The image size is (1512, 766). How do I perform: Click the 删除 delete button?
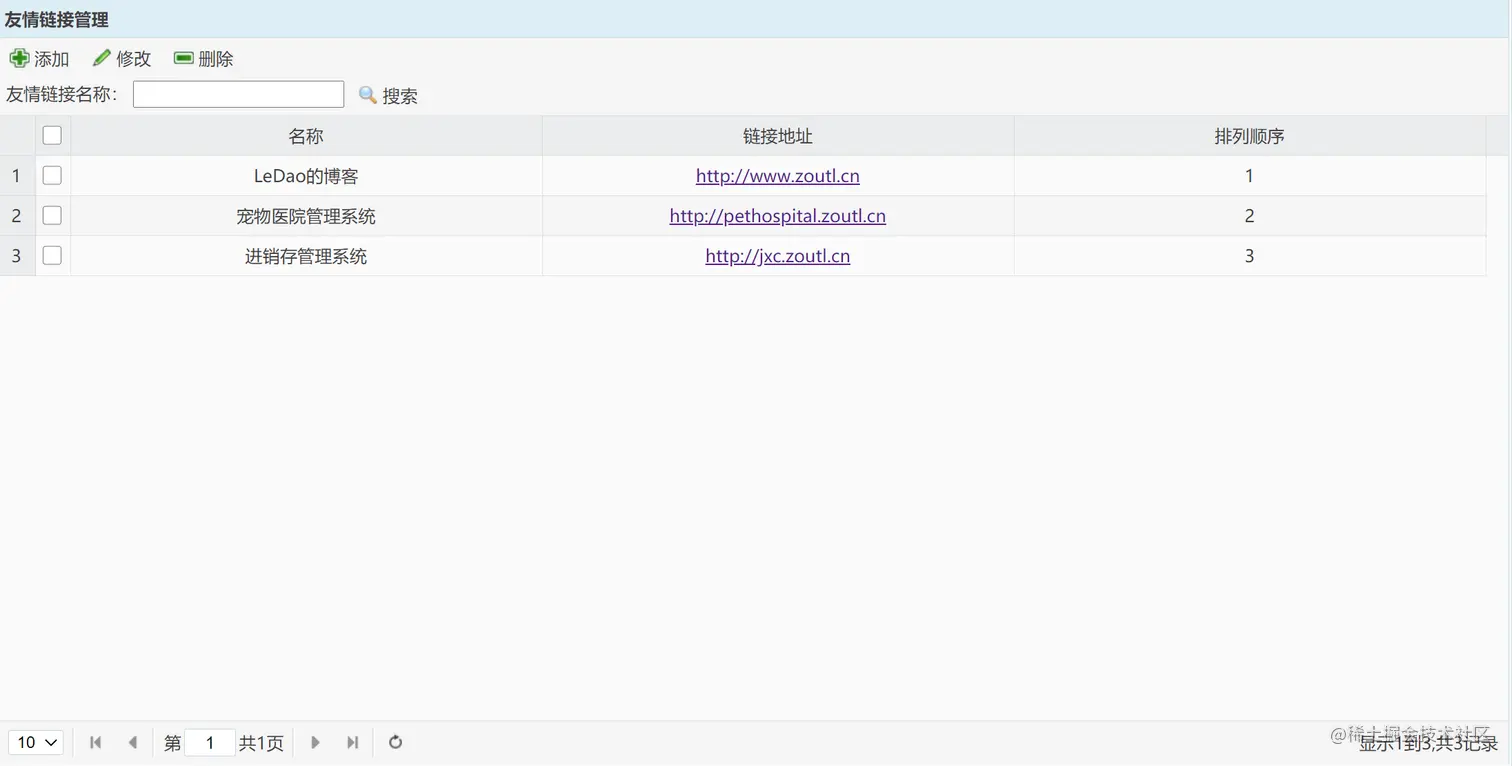(x=204, y=59)
